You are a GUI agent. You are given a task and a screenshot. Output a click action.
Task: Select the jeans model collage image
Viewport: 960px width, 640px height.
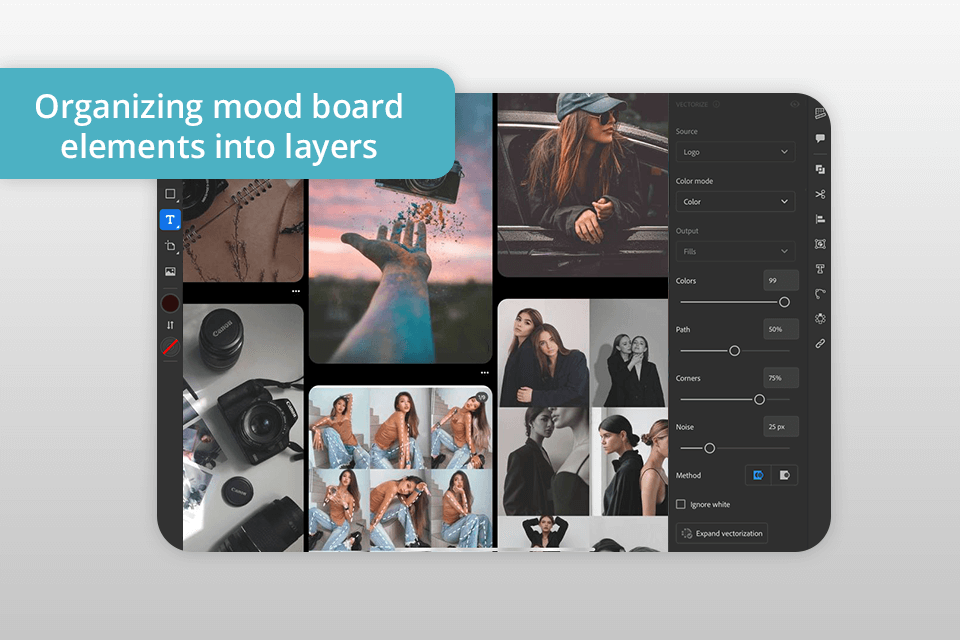tap(400, 469)
